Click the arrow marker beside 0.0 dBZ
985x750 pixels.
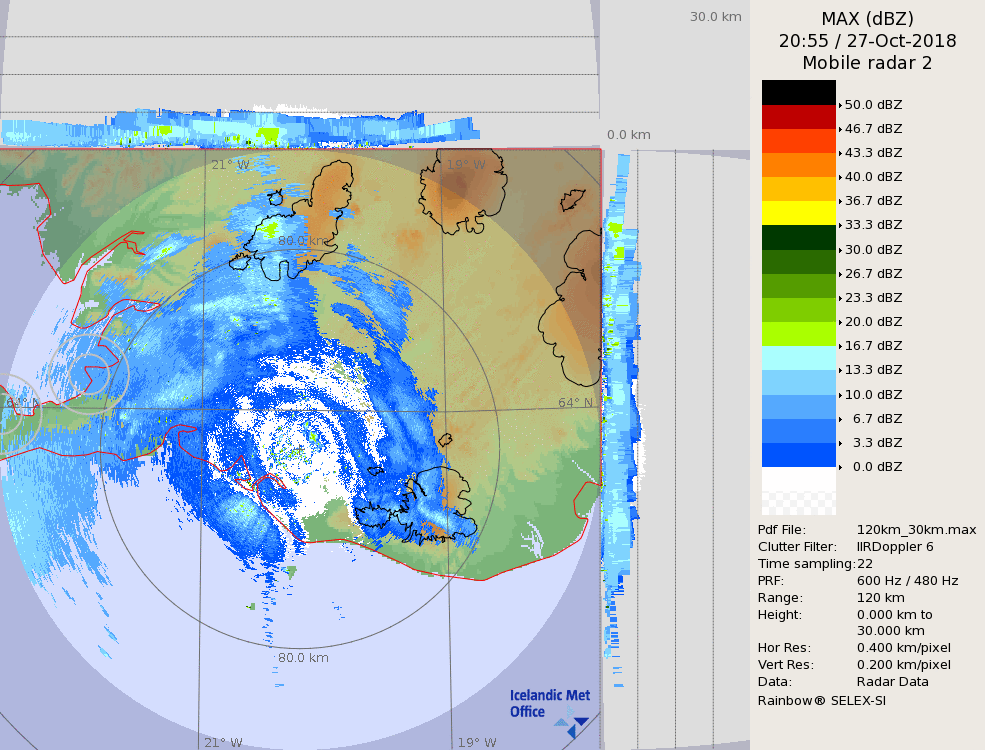(x=840, y=467)
